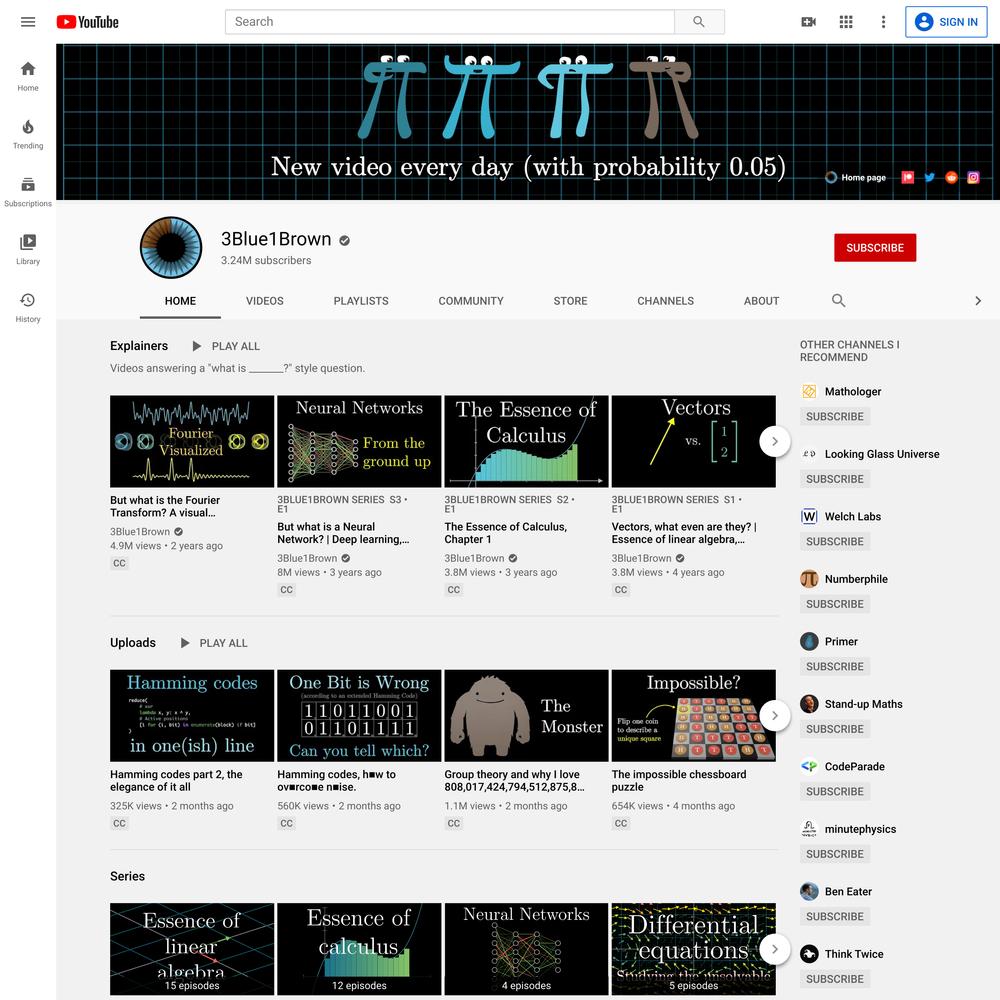Show next videos in Explainers row
This screenshot has width=1000, height=1000.
(x=774, y=441)
